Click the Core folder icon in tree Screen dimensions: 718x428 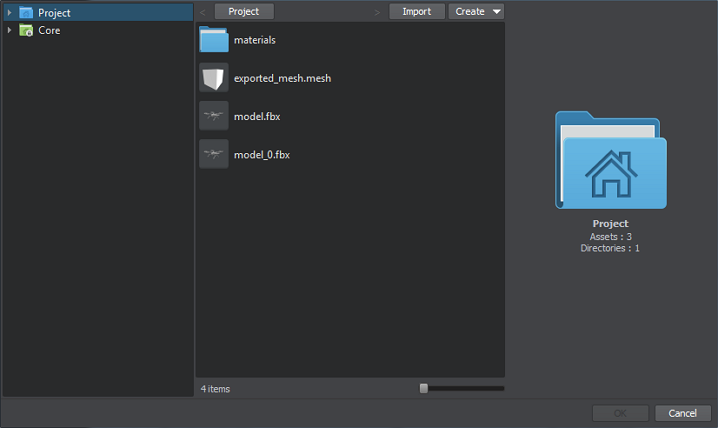26,30
